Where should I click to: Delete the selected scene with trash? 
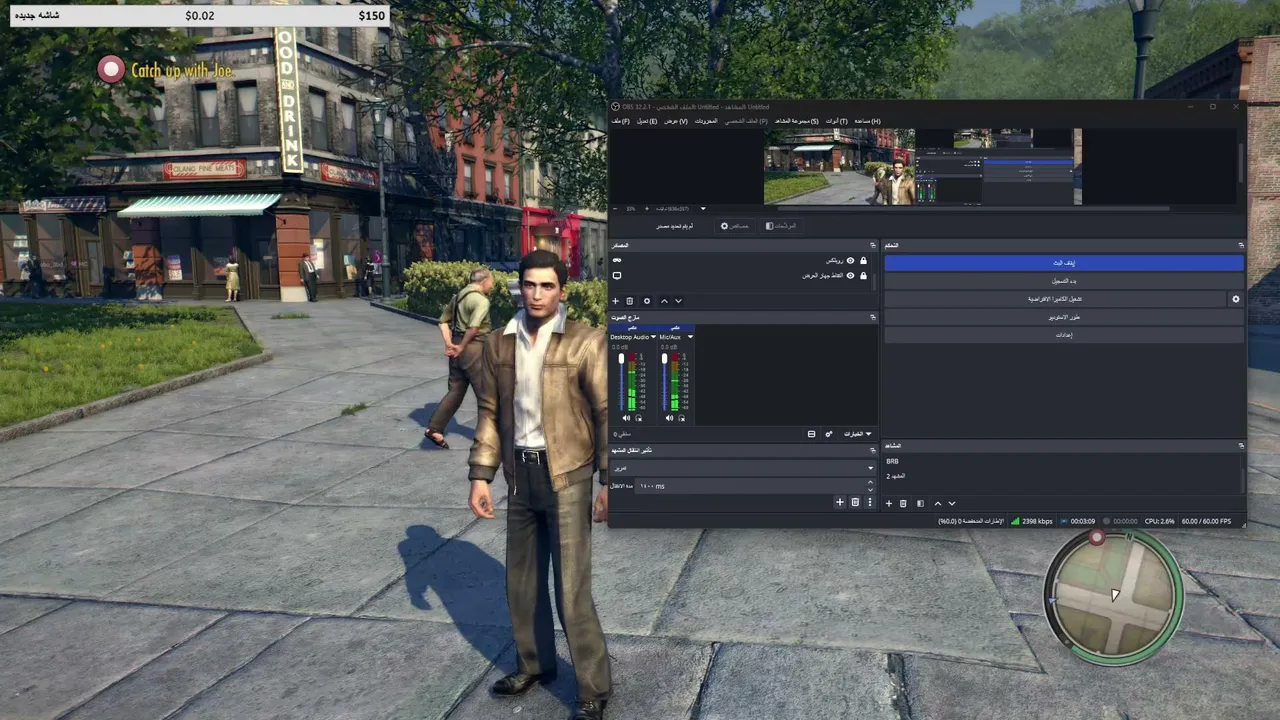903,503
